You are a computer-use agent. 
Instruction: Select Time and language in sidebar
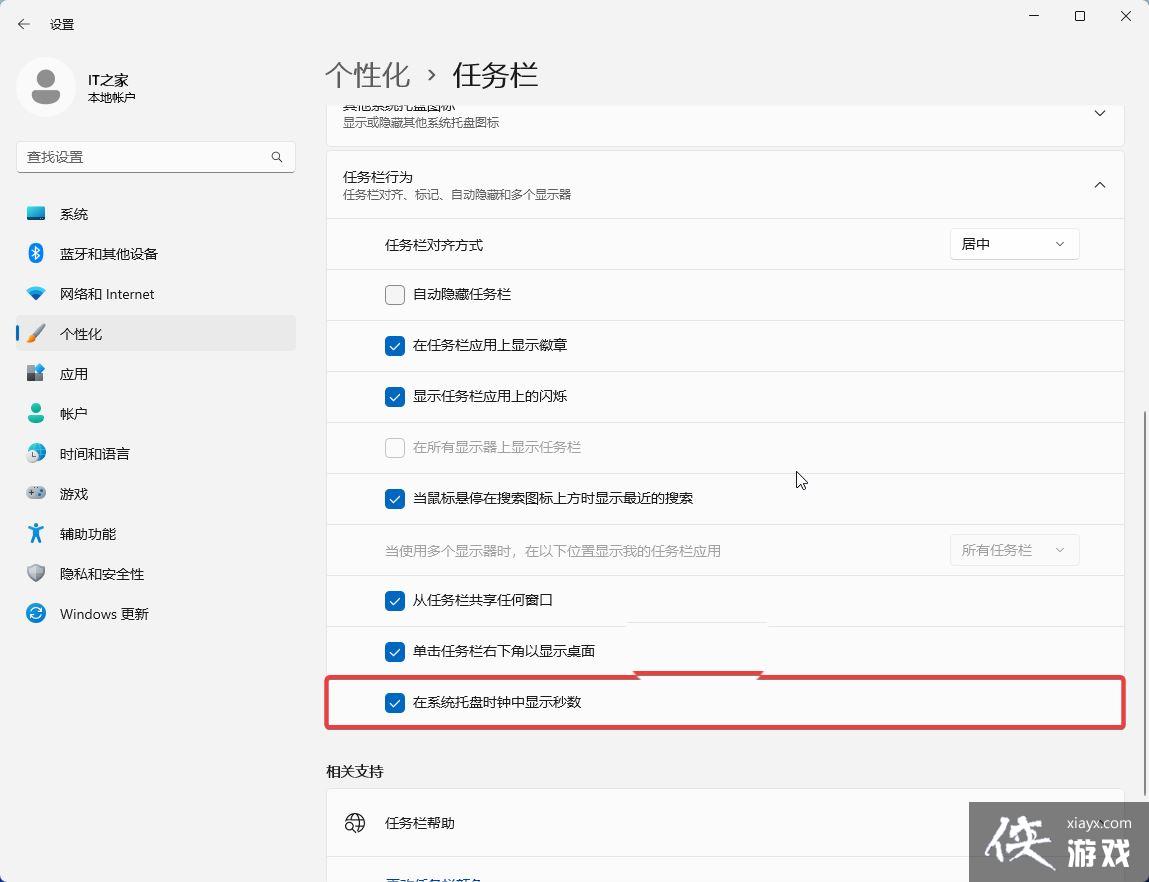tap(95, 453)
